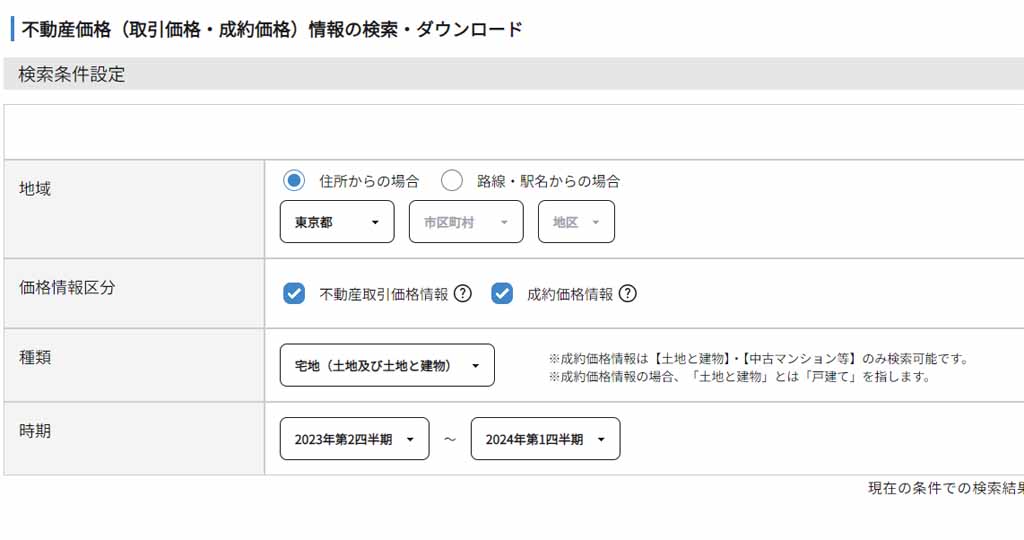1024x540 pixels.
Task: Click the 路線・駅名からの場合 label text
Action: [x=548, y=181]
